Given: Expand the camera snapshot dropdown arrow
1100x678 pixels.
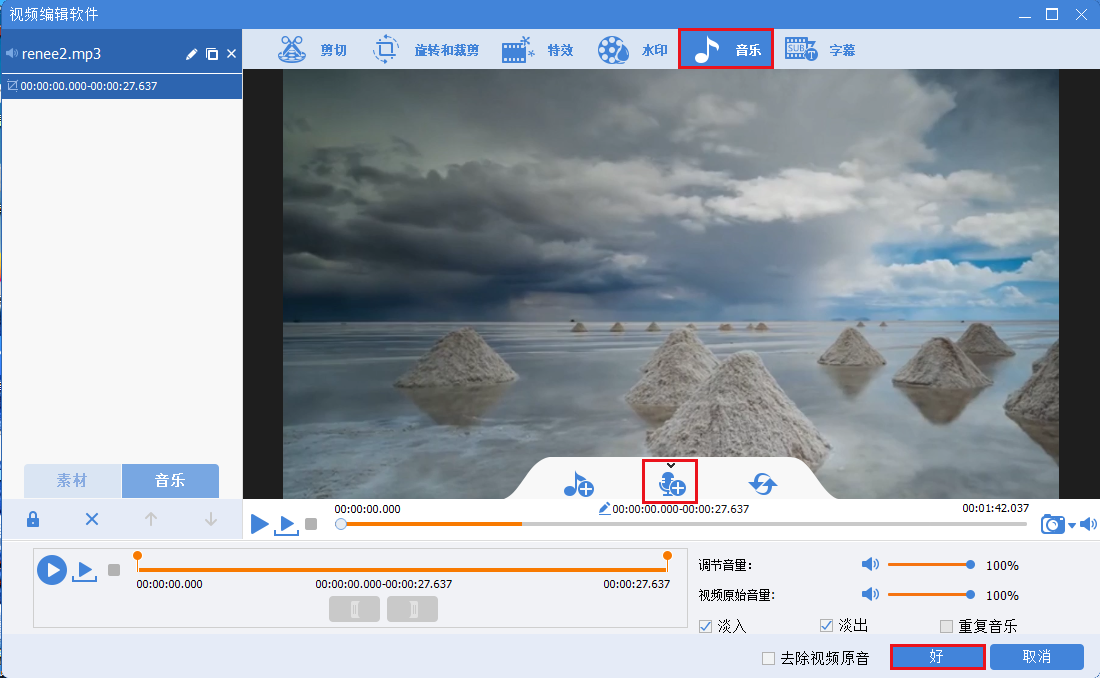Looking at the screenshot, I should 1072,526.
